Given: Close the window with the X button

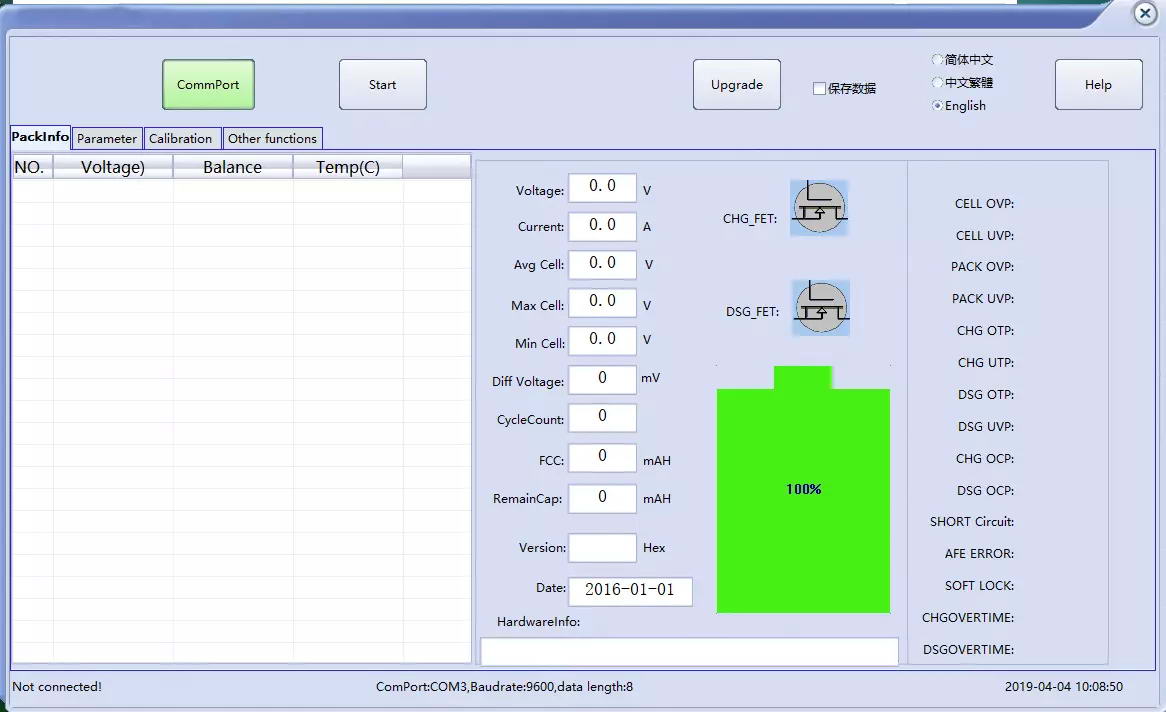Looking at the screenshot, I should coord(1145,13).
